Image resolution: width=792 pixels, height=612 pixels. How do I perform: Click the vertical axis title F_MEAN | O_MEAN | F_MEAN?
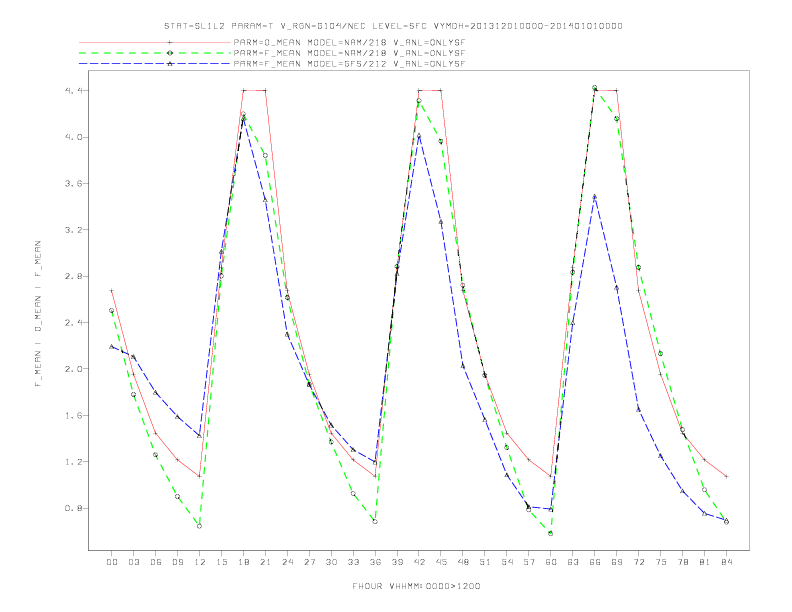pyautogui.click(x=38, y=314)
